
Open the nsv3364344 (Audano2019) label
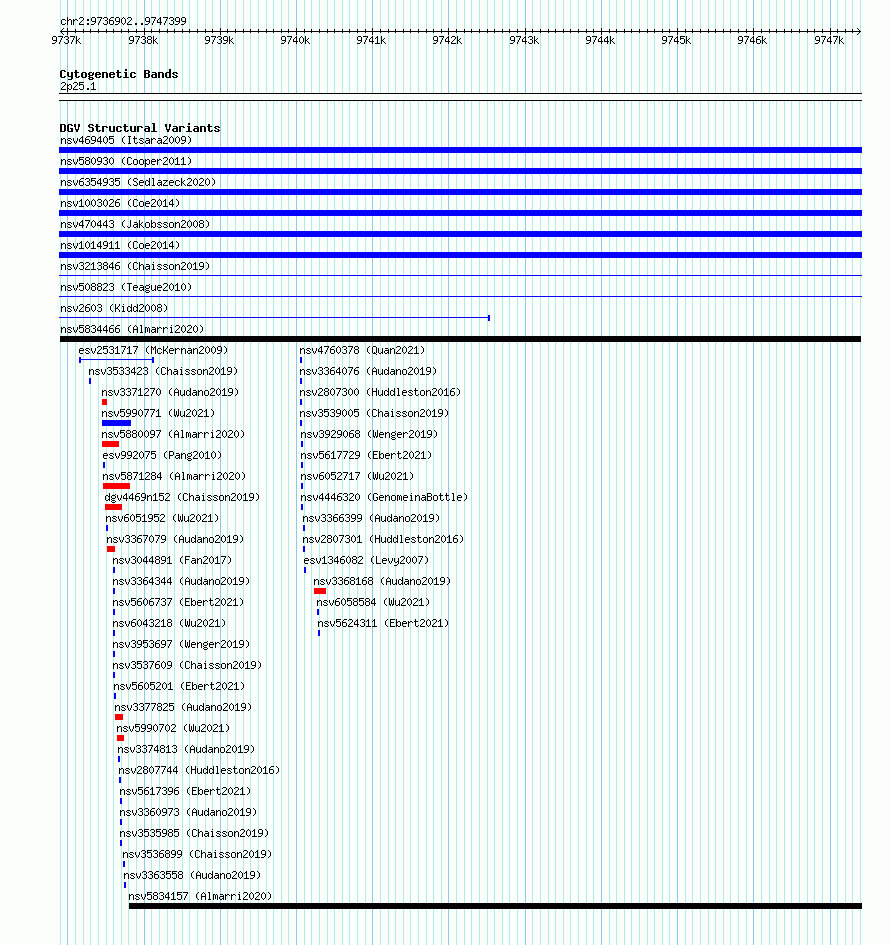pos(181,582)
